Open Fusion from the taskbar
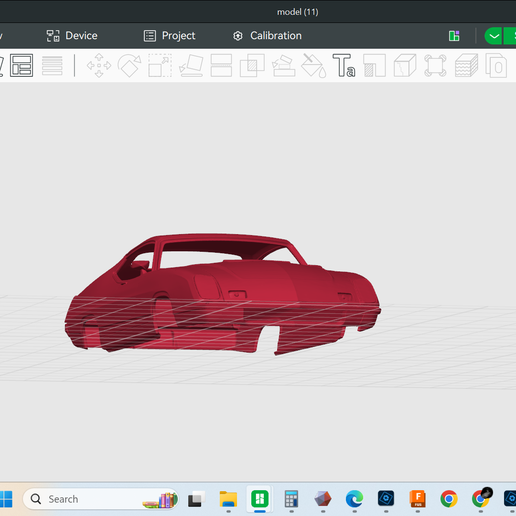This screenshot has height=516, width=516. (x=418, y=499)
